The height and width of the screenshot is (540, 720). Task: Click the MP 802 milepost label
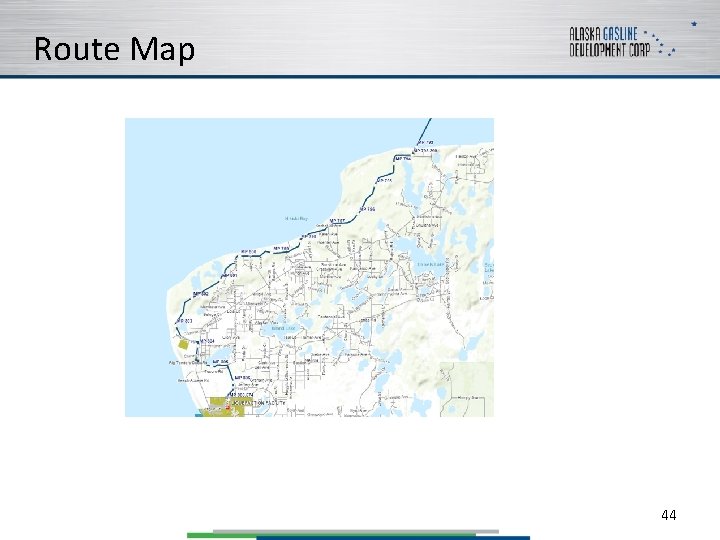click(201, 293)
